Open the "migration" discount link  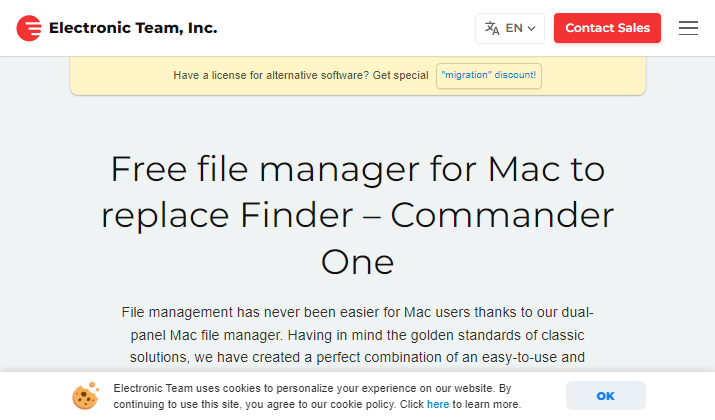(489, 75)
